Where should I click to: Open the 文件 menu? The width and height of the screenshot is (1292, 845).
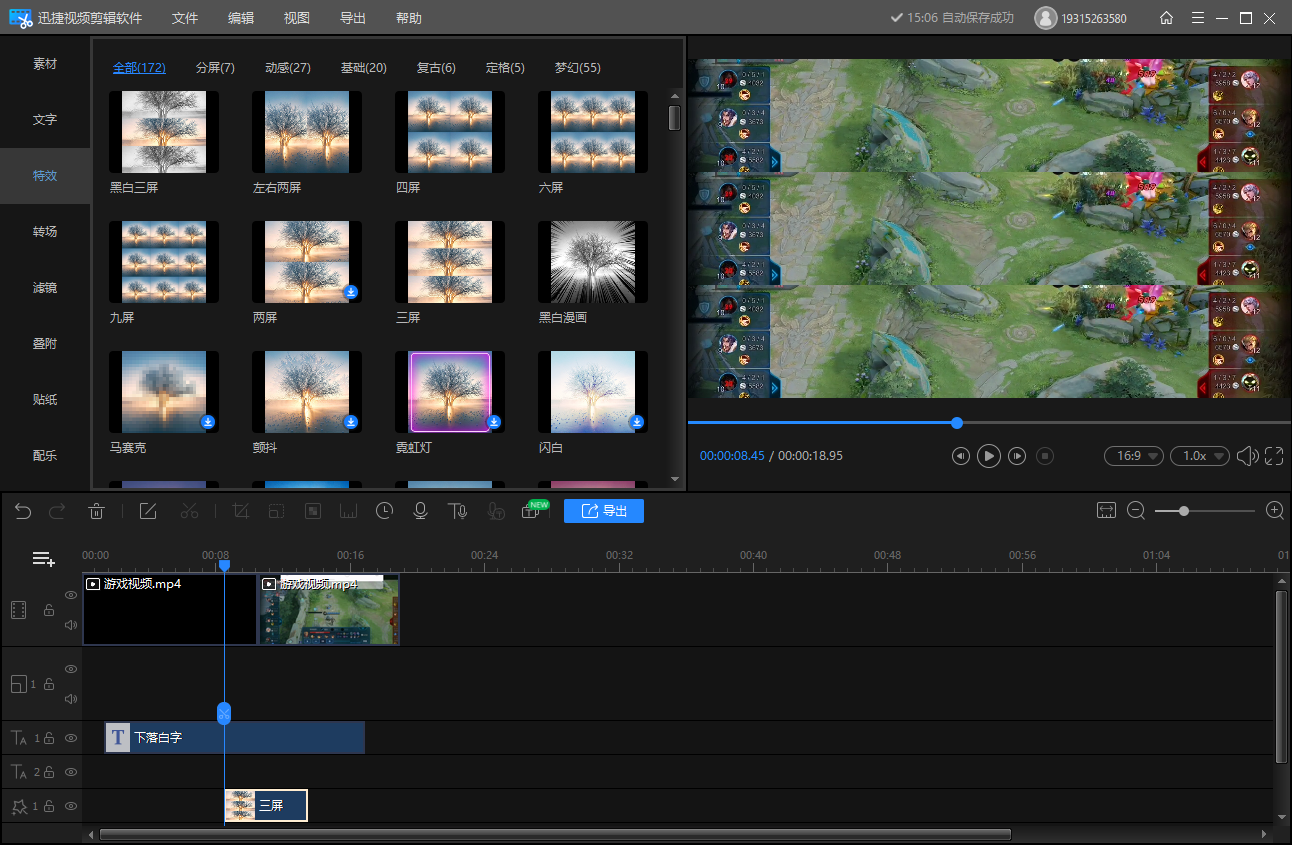185,18
